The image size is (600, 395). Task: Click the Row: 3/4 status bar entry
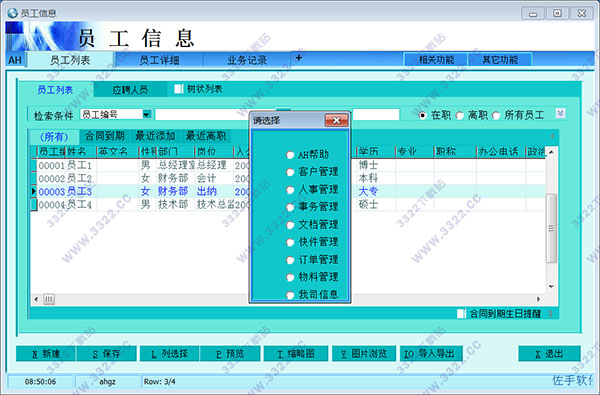pos(159,382)
